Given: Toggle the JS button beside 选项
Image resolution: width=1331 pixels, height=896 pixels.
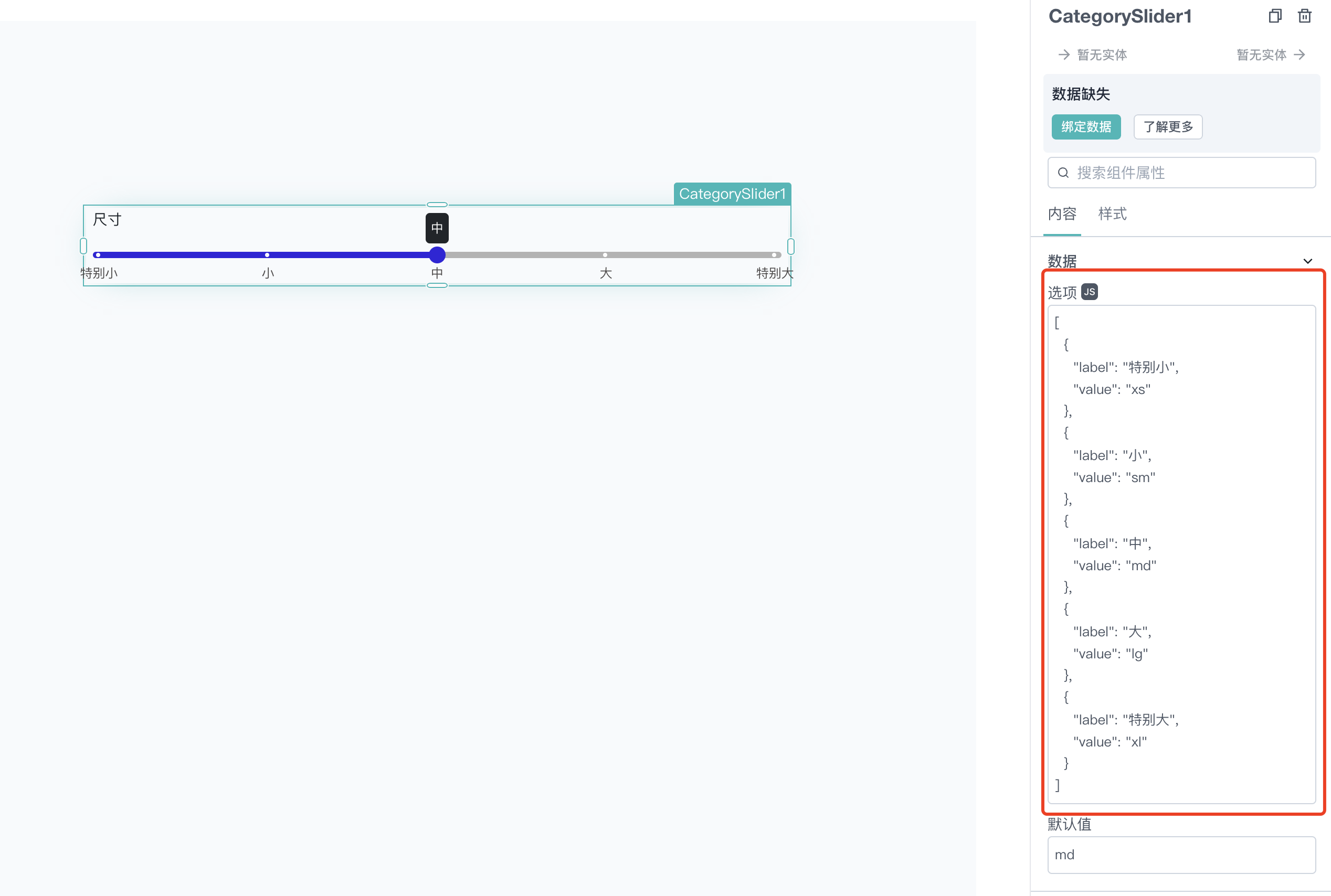Looking at the screenshot, I should click(1089, 292).
